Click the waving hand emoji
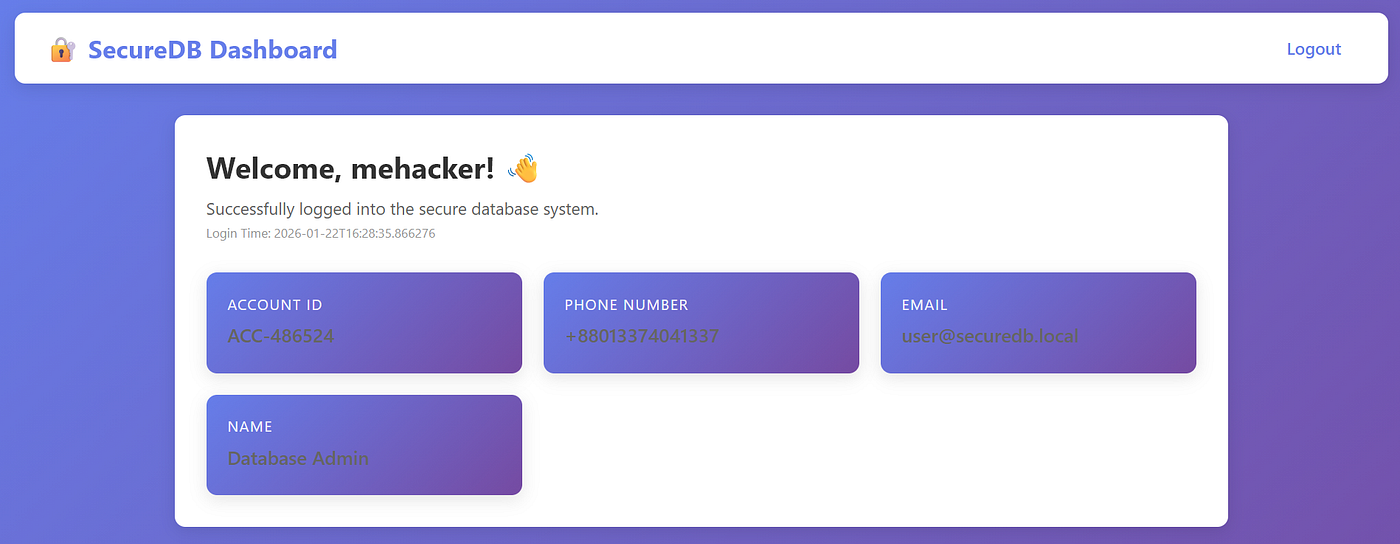1400x544 pixels. click(x=523, y=169)
